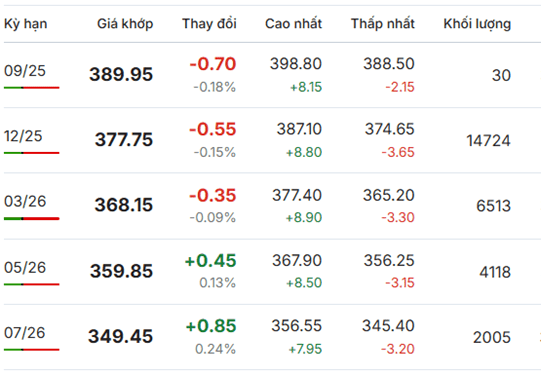
Task: Open the 03/26 contract link
Action: [x=25, y=201]
